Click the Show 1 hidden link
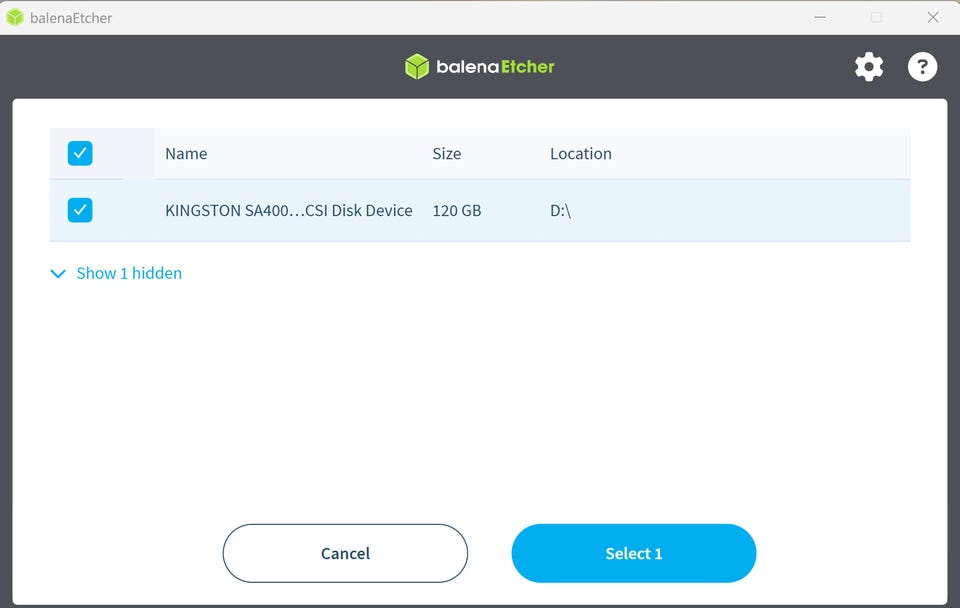 point(129,273)
